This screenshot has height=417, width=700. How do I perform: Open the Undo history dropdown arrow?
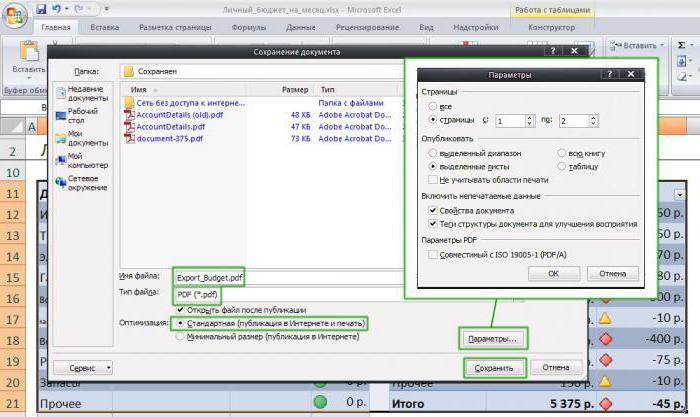tap(67, 9)
